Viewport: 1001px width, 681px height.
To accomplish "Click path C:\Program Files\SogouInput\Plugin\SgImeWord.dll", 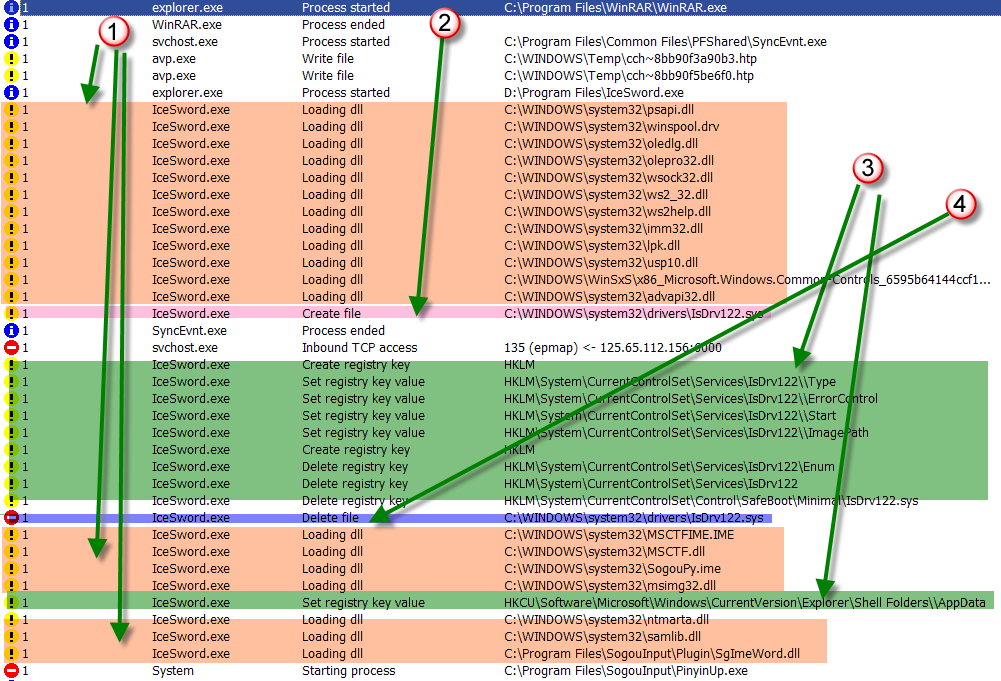I will [652, 654].
